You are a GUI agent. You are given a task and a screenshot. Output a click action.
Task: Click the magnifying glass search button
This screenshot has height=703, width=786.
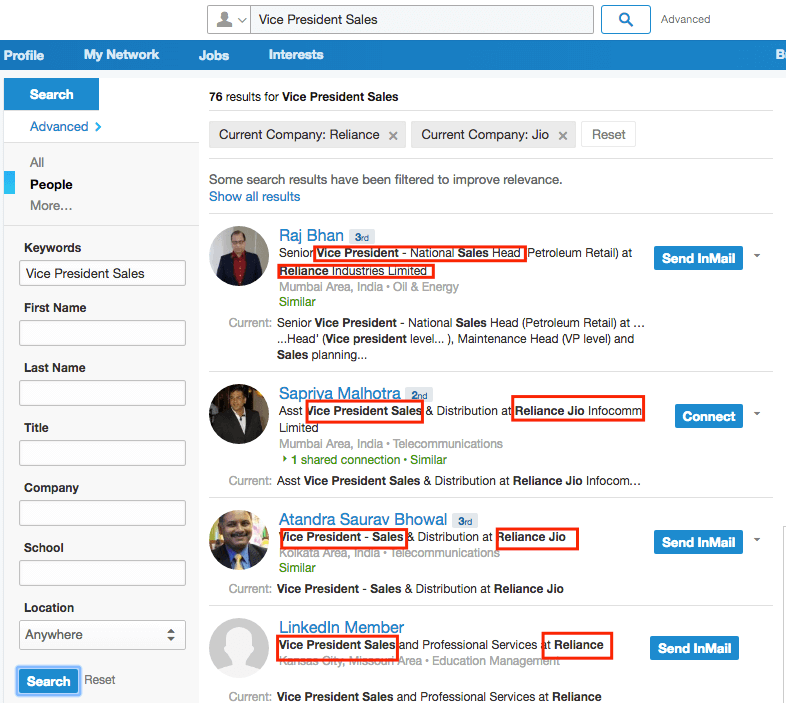[625, 20]
